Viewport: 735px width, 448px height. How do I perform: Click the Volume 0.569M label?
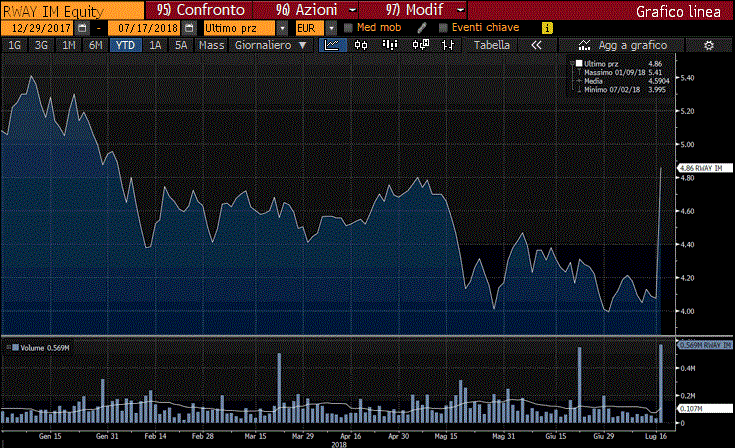[x=45, y=348]
